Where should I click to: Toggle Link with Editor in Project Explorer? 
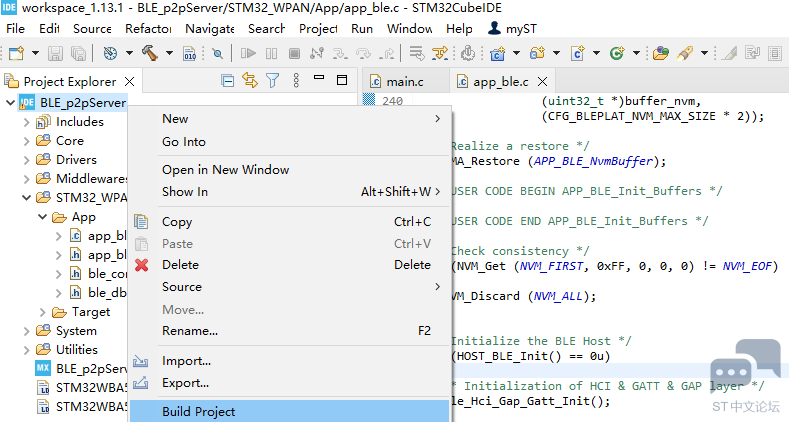click(250, 80)
